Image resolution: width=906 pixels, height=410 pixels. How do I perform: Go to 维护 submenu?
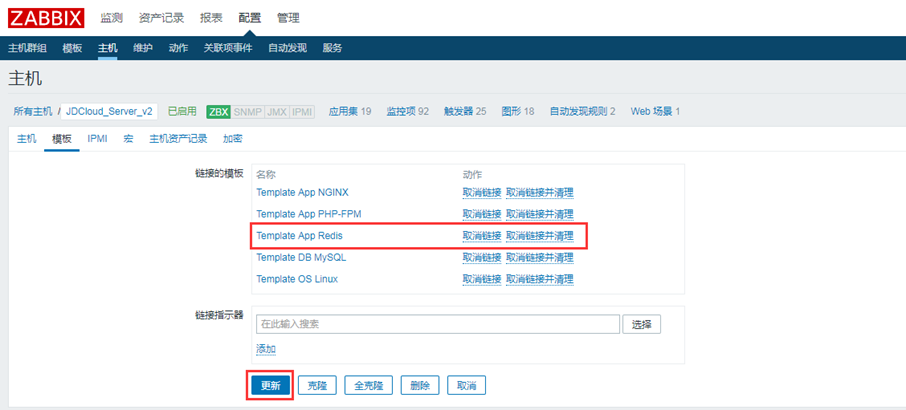tap(143, 48)
